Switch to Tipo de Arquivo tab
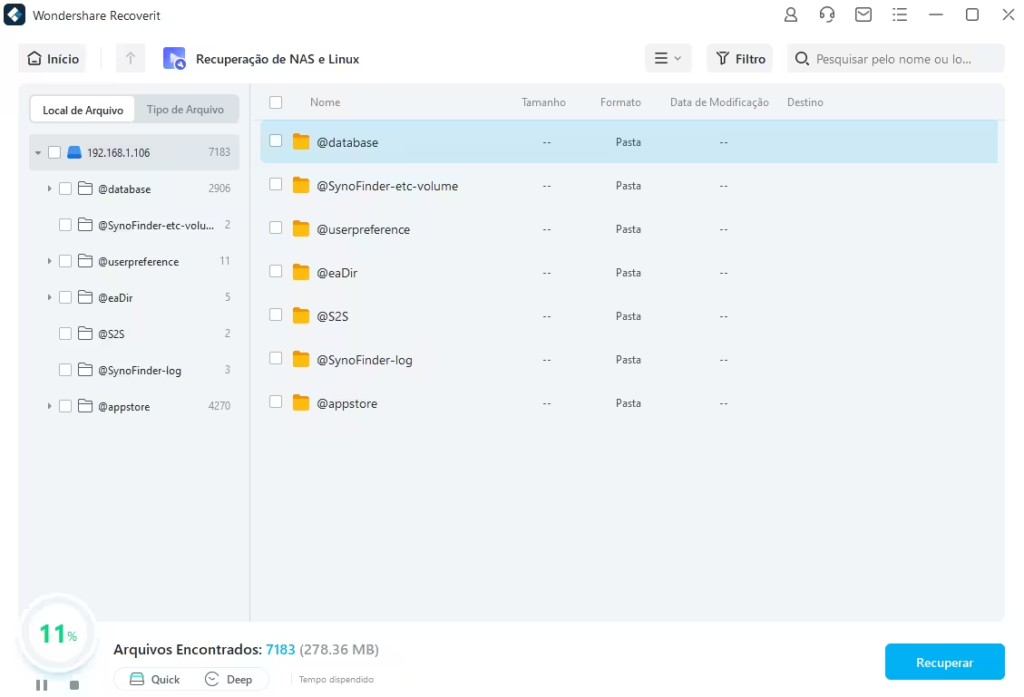This screenshot has height=697, width=1024. coord(185,110)
